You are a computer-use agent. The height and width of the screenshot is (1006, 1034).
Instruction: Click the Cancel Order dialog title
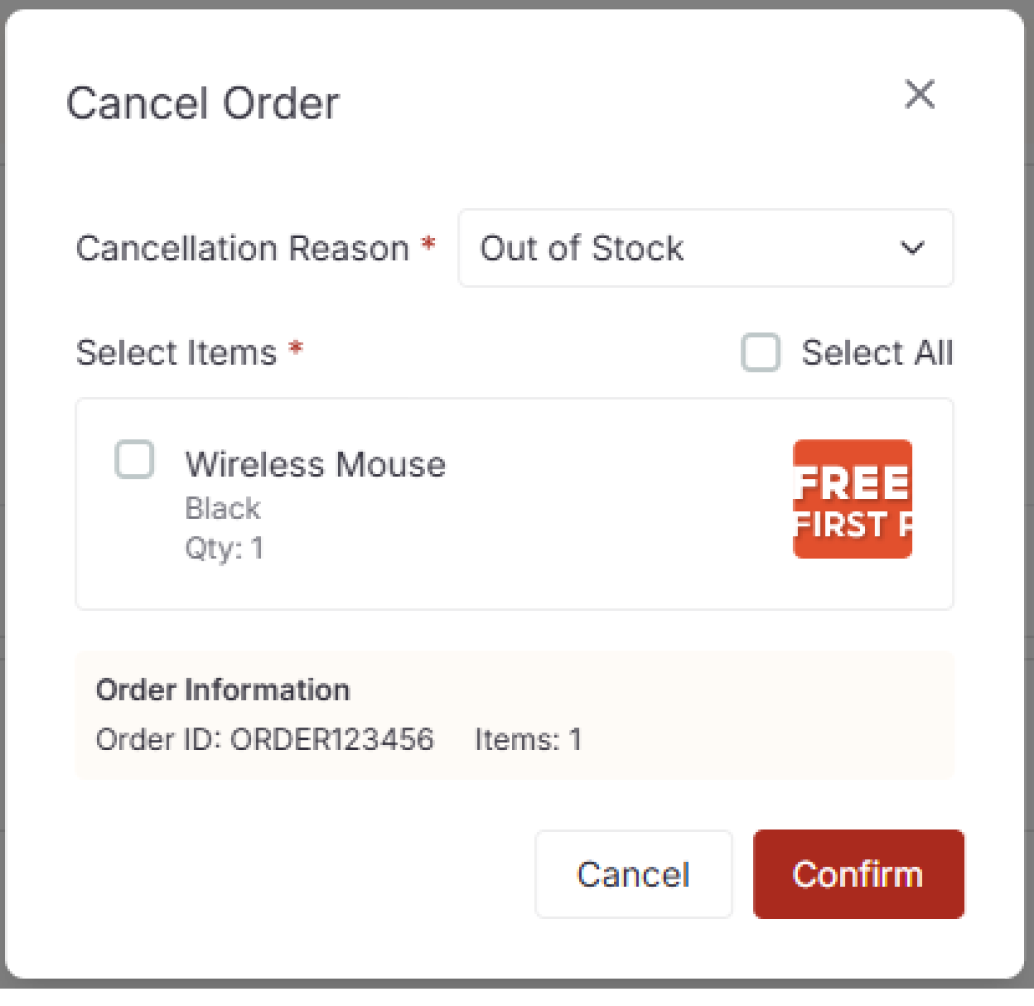tap(203, 103)
